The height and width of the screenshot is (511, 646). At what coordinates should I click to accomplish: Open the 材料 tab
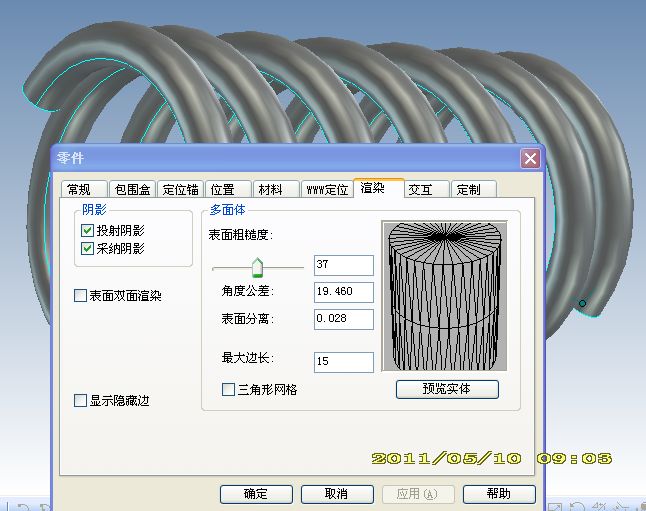(270, 190)
